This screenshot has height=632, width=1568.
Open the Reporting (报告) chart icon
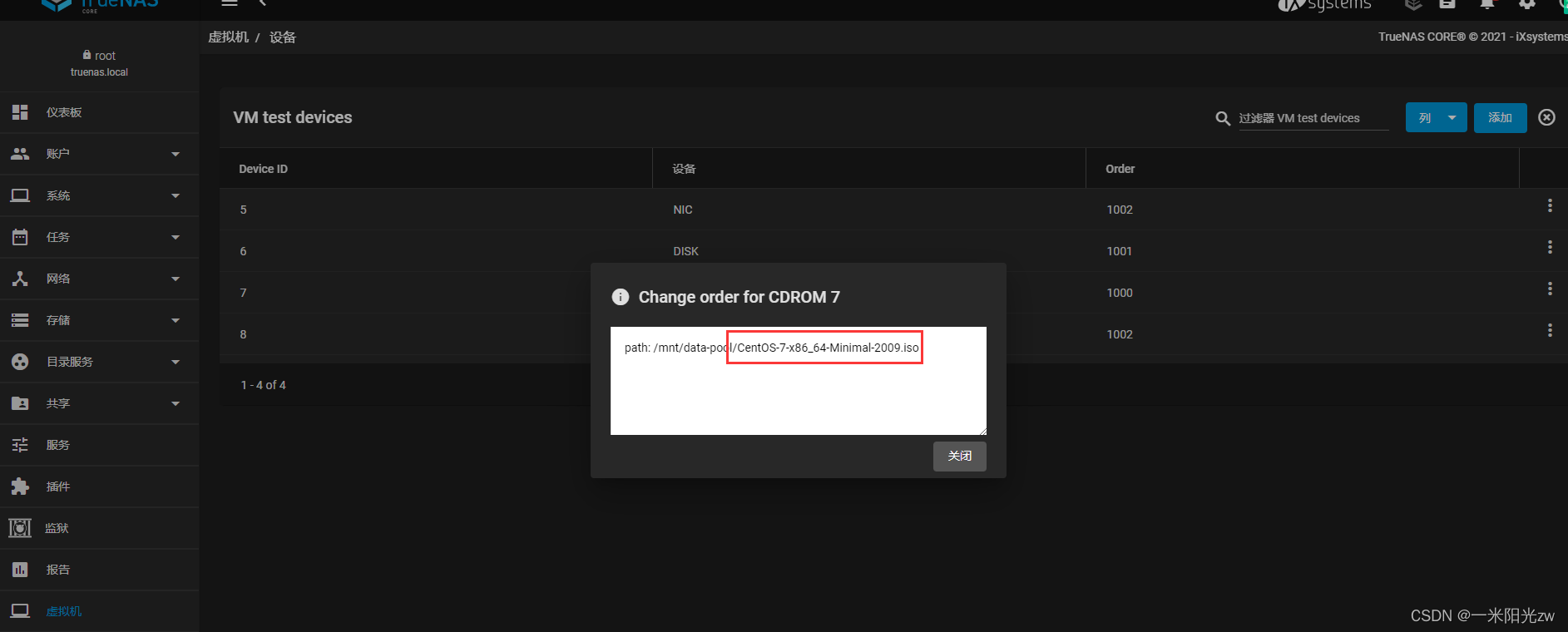click(x=20, y=570)
